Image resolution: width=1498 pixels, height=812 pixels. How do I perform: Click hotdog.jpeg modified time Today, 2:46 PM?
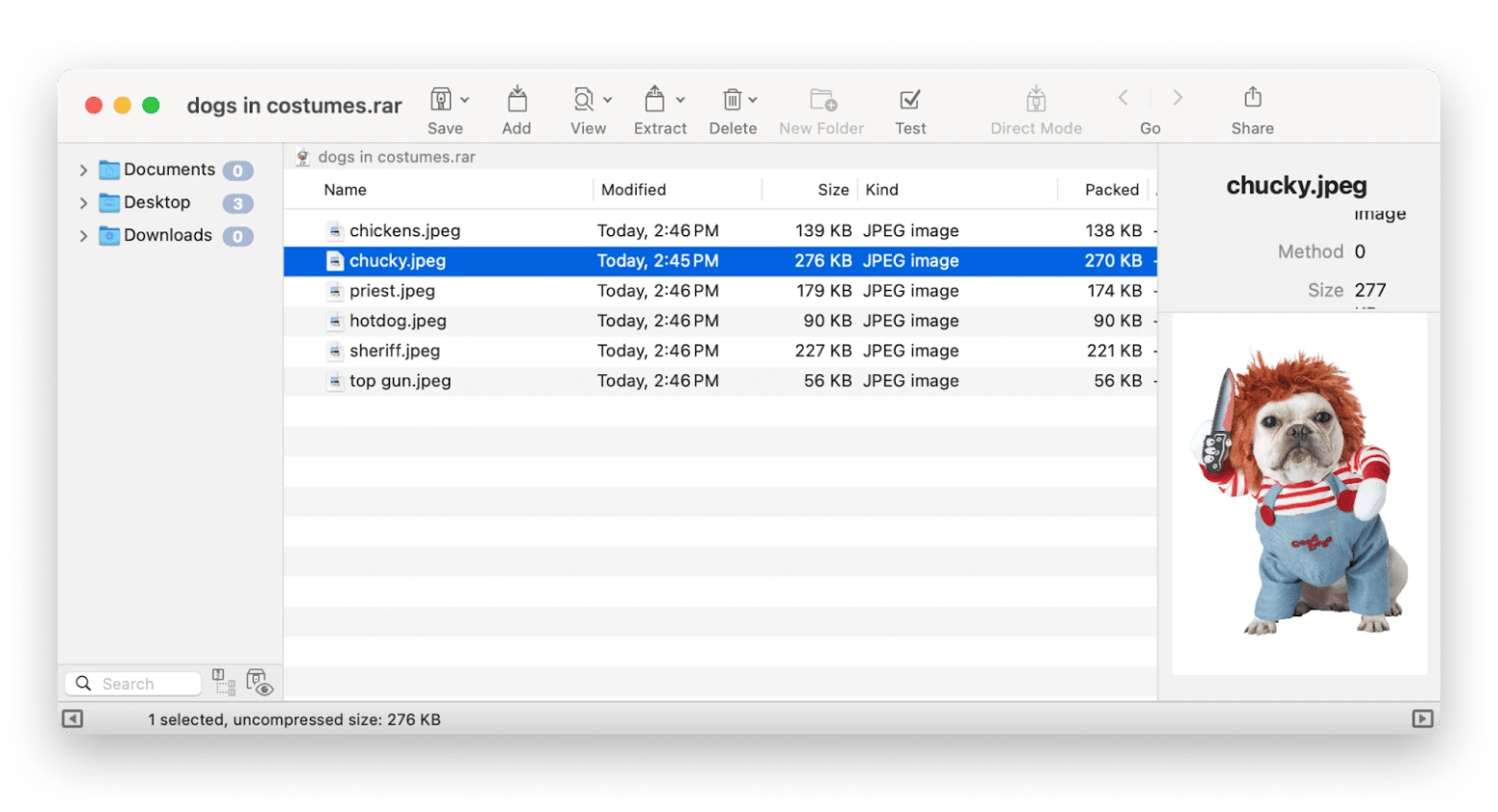658,321
